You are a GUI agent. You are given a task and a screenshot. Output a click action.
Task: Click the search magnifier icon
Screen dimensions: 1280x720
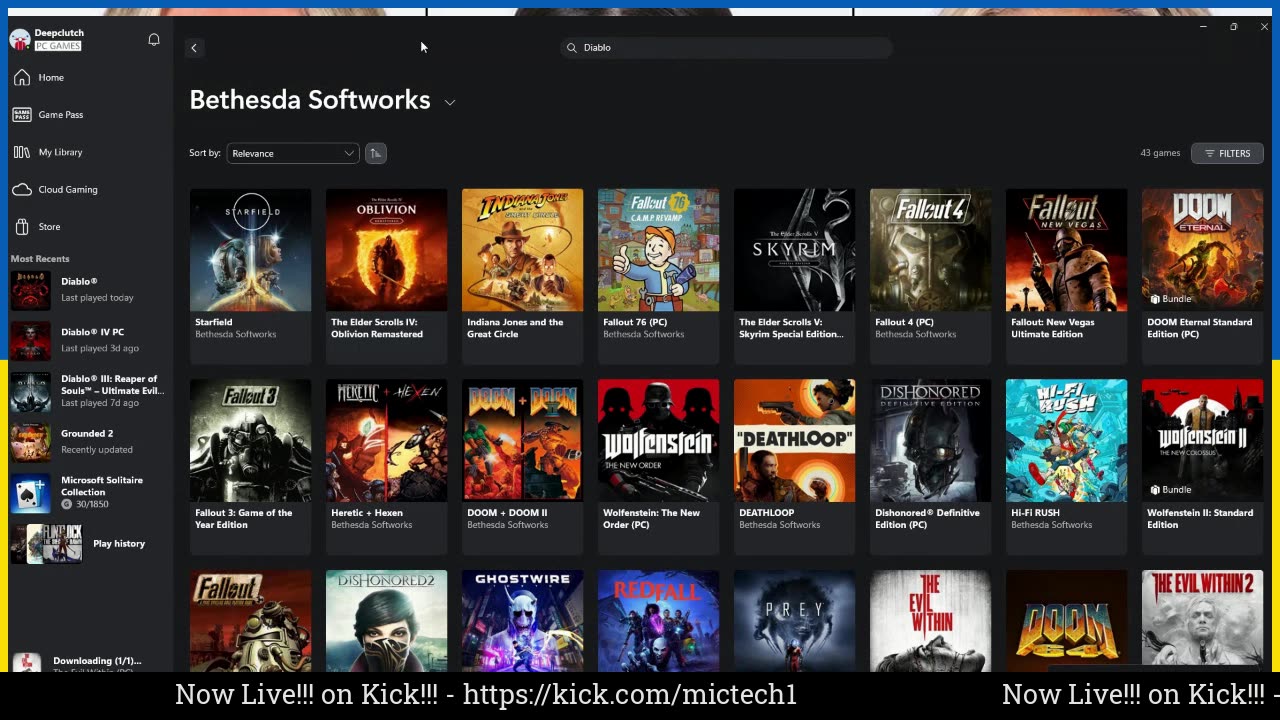(572, 48)
